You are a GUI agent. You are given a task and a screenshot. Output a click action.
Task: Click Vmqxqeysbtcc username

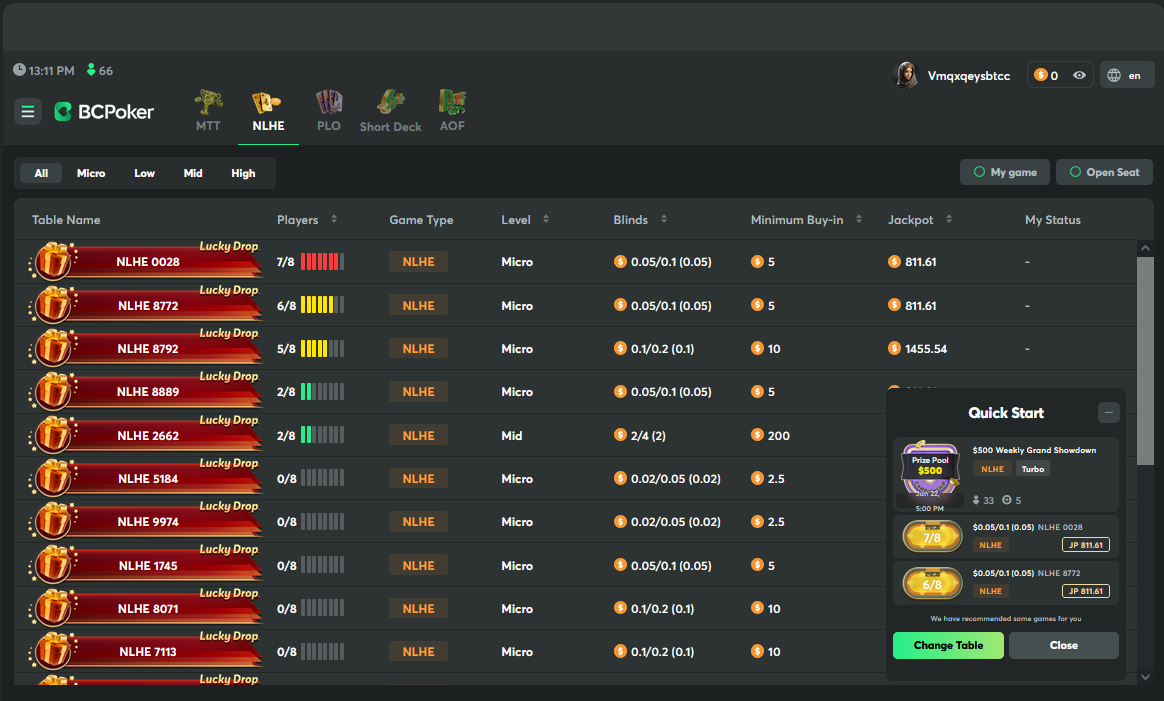[969, 76]
